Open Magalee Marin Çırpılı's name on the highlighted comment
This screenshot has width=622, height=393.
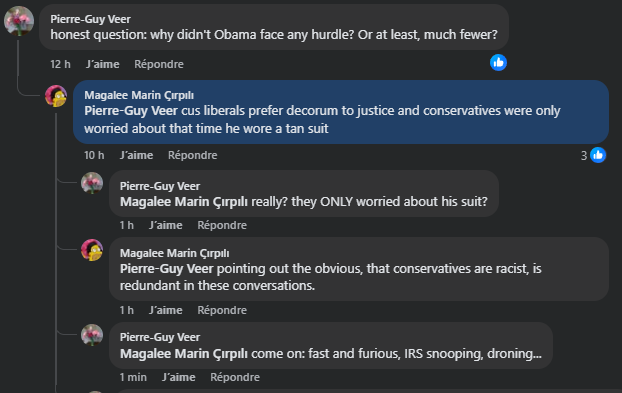tap(139, 95)
